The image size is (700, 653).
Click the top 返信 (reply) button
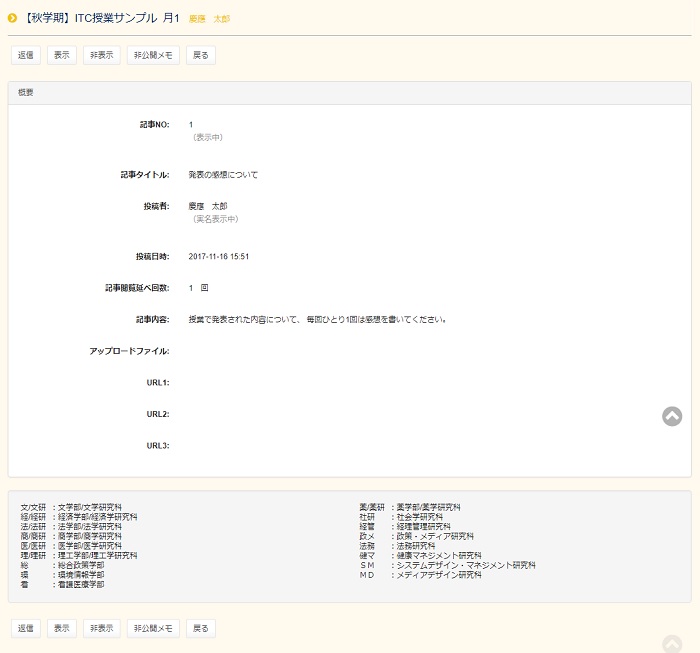coord(26,55)
